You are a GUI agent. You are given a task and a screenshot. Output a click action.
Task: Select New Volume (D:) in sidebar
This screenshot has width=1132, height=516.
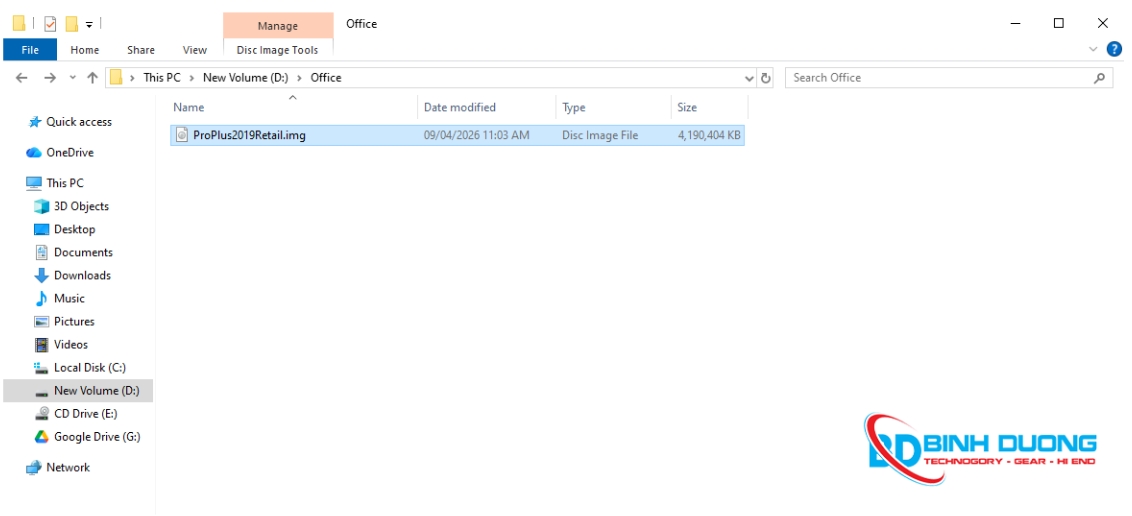click(78, 390)
